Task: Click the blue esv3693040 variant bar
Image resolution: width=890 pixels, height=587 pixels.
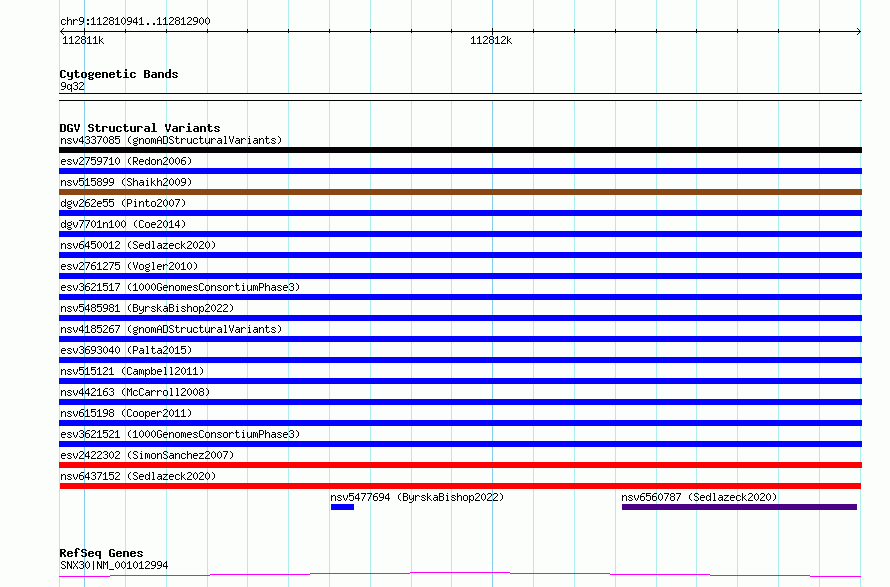Action: [460, 360]
